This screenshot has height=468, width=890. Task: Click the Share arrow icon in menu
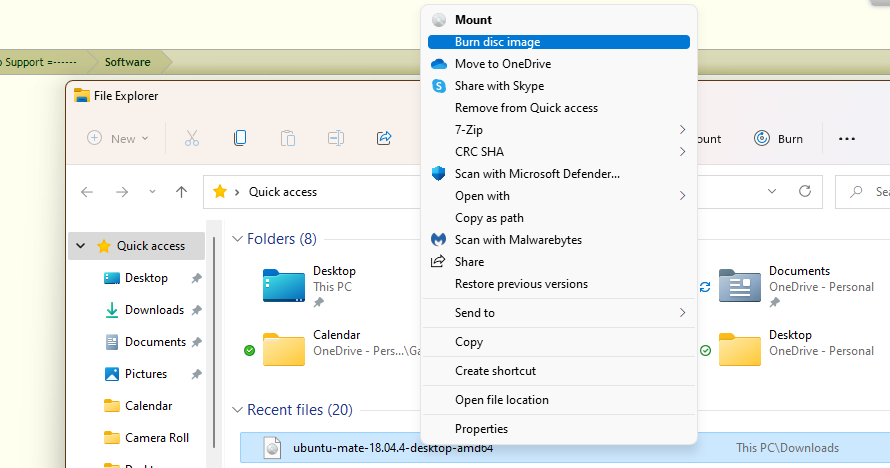(438, 262)
